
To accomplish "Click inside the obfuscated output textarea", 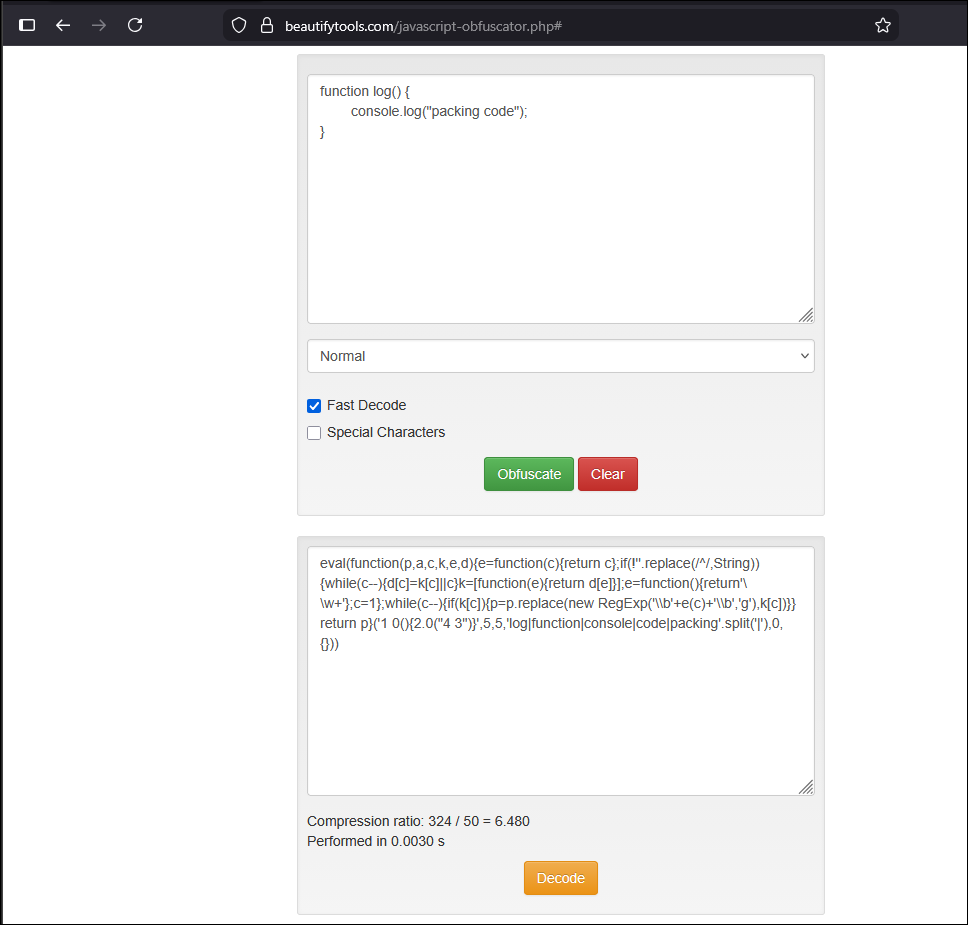I will coord(561,671).
